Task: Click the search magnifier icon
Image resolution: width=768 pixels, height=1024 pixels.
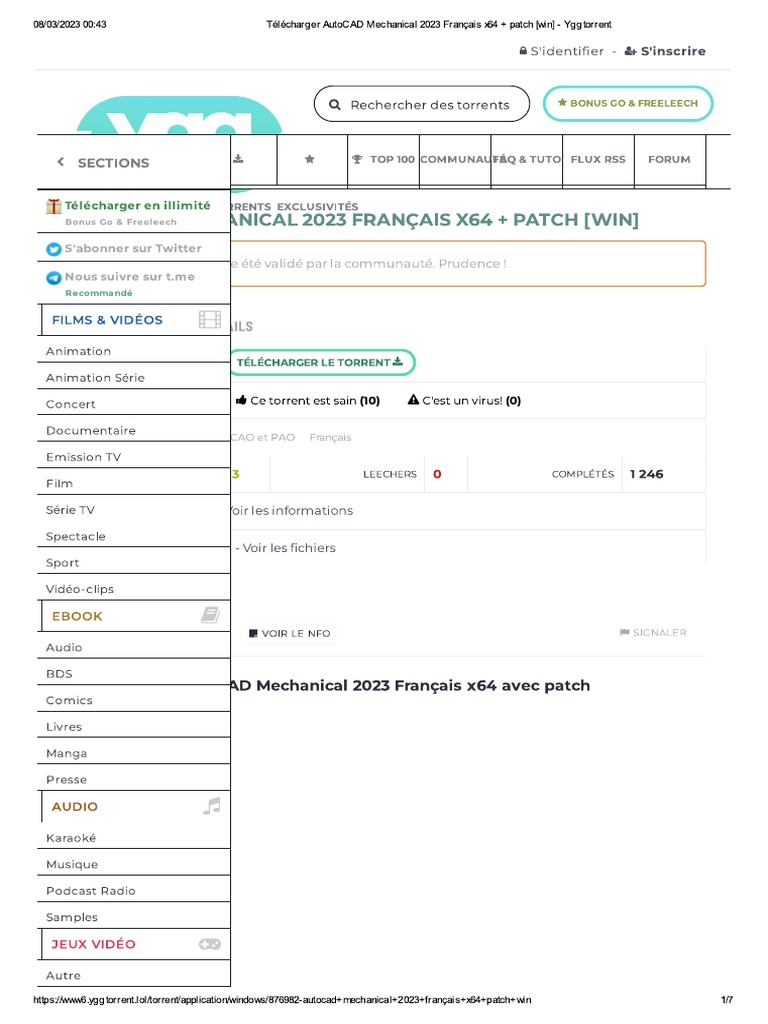Action: pos(335,105)
